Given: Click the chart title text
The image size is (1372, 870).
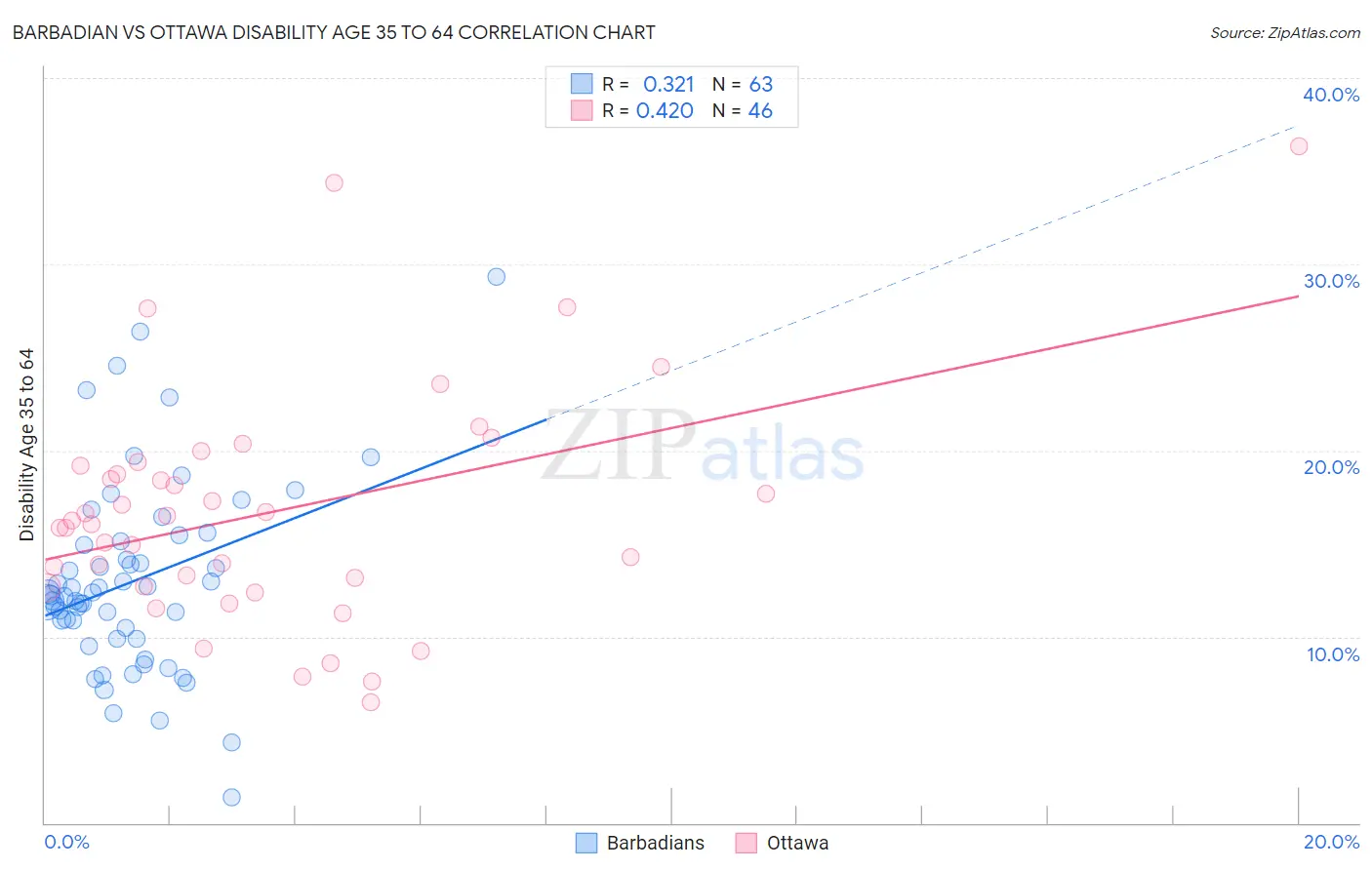Looking at the screenshot, I should [x=334, y=32].
